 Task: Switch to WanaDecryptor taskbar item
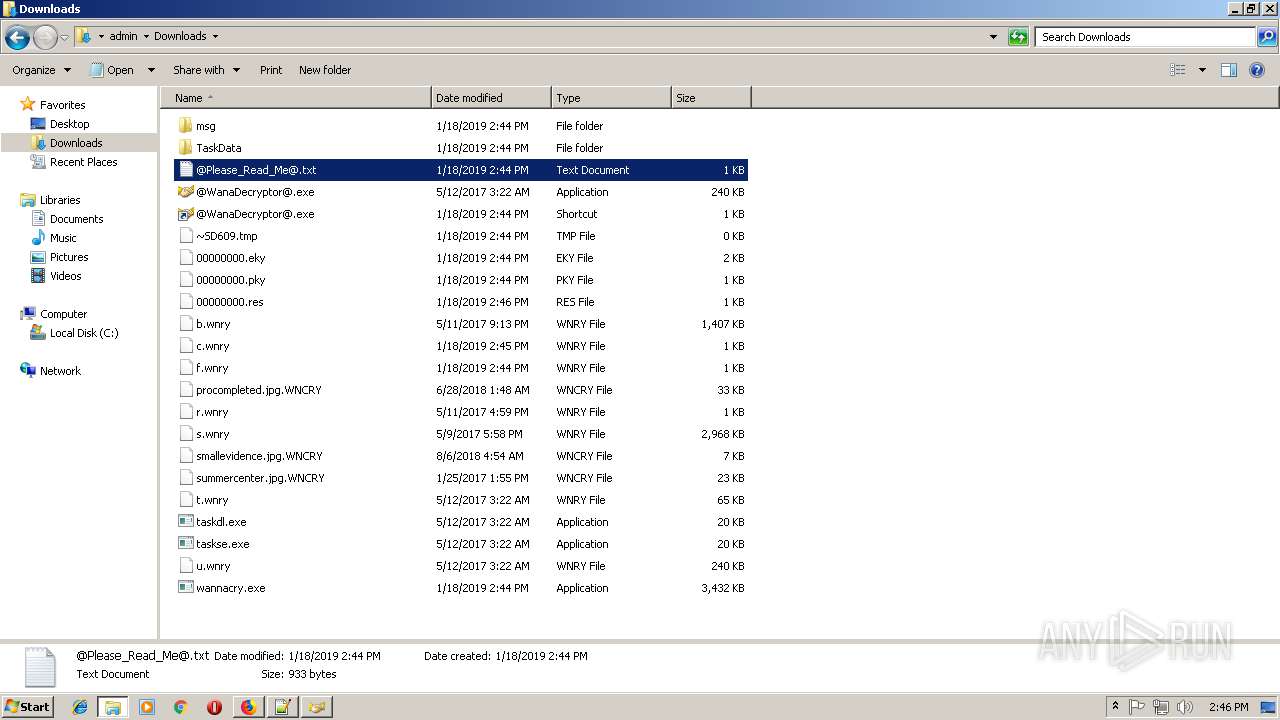pyautogui.click(x=316, y=707)
